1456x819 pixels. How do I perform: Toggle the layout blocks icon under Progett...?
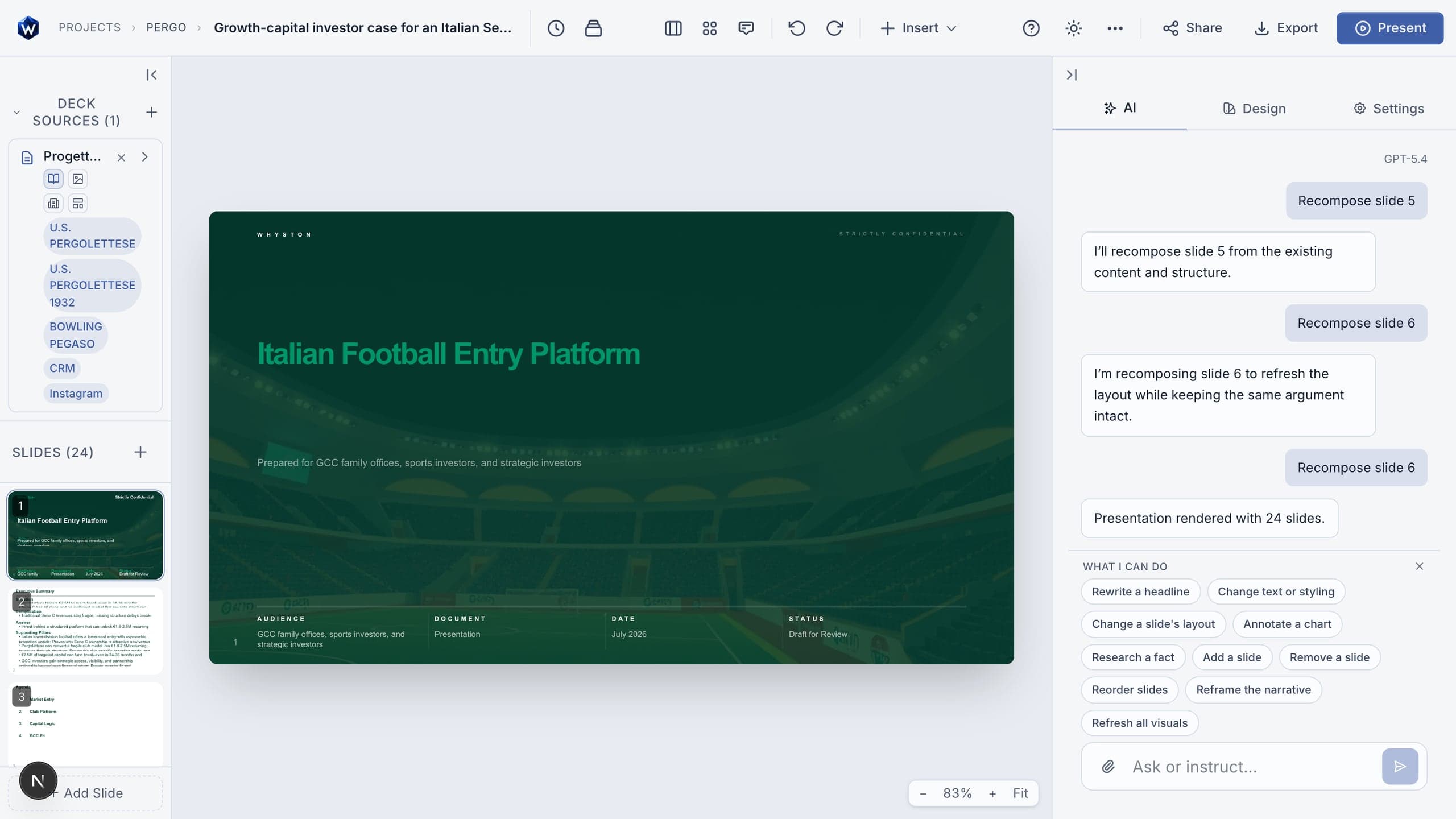tap(78, 203)
